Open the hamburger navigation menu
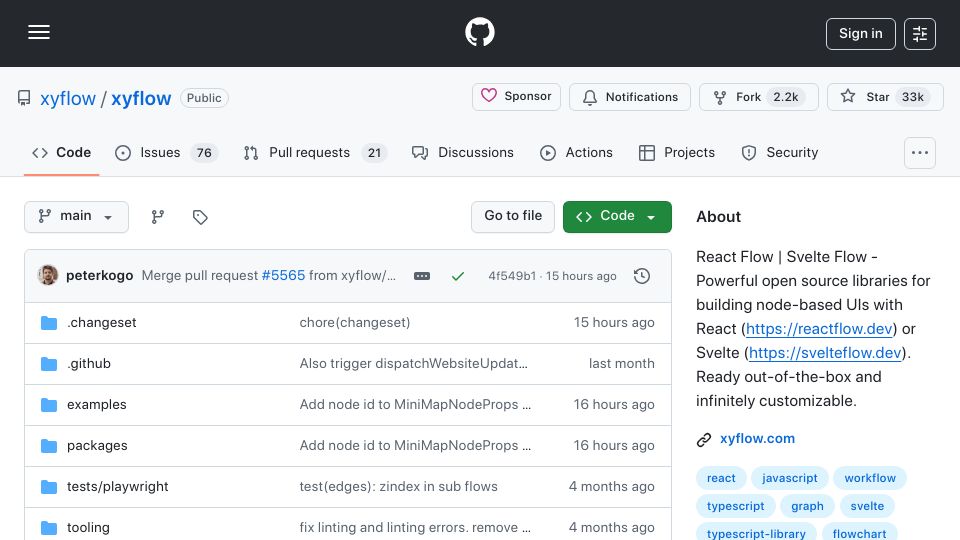Image resolution: width=960 pixels, height=540 pixels. [x=39, y=32]
